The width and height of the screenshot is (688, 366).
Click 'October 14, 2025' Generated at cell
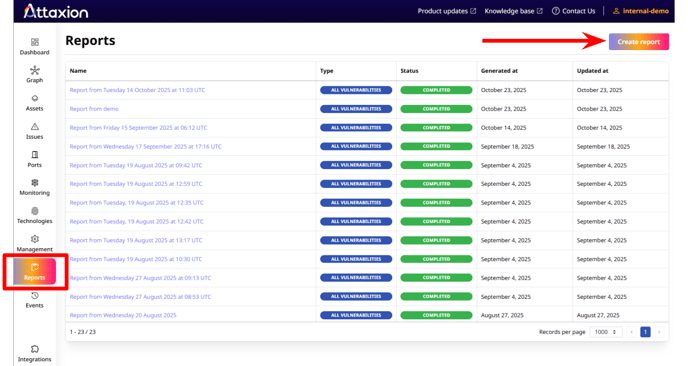click(x=503, y=128)
